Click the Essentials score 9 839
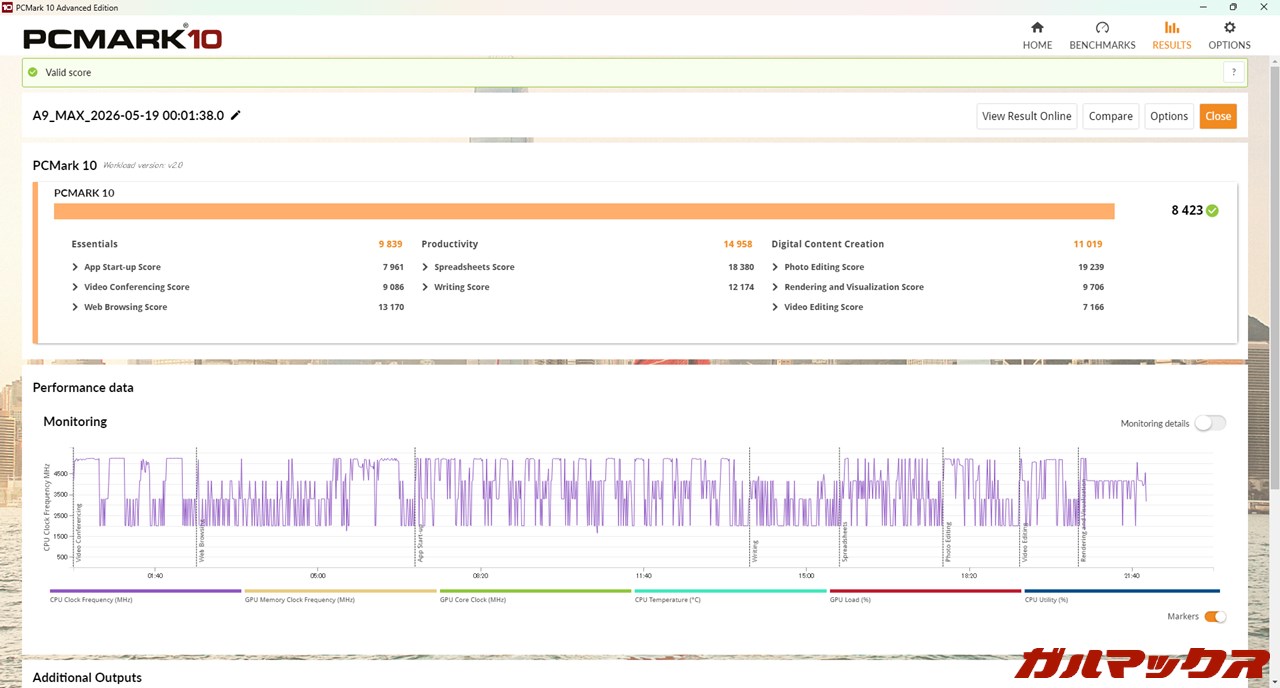This screenshot has height=688, width=1280. [390, 244]
